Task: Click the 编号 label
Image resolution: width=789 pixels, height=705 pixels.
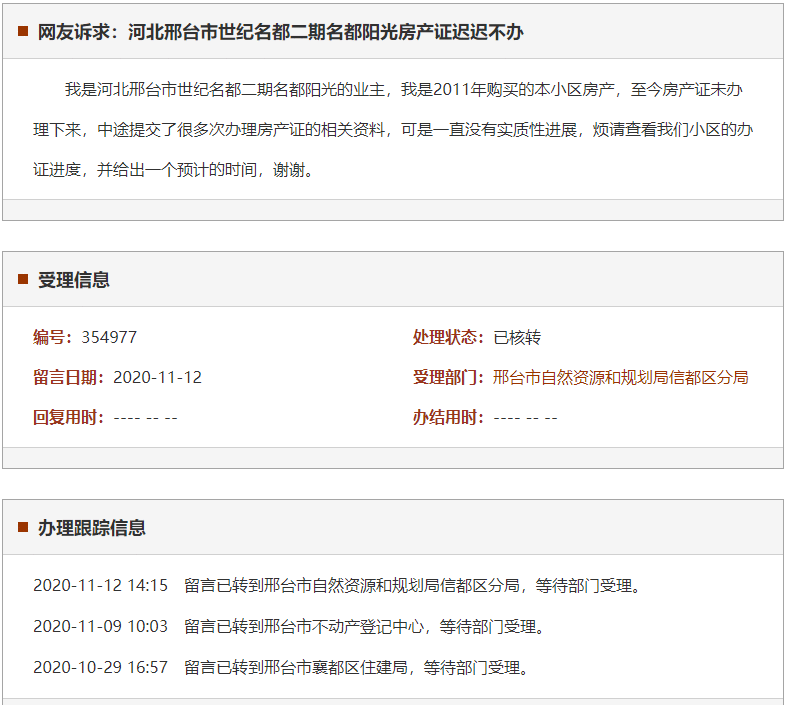Action: click(53, 337)
